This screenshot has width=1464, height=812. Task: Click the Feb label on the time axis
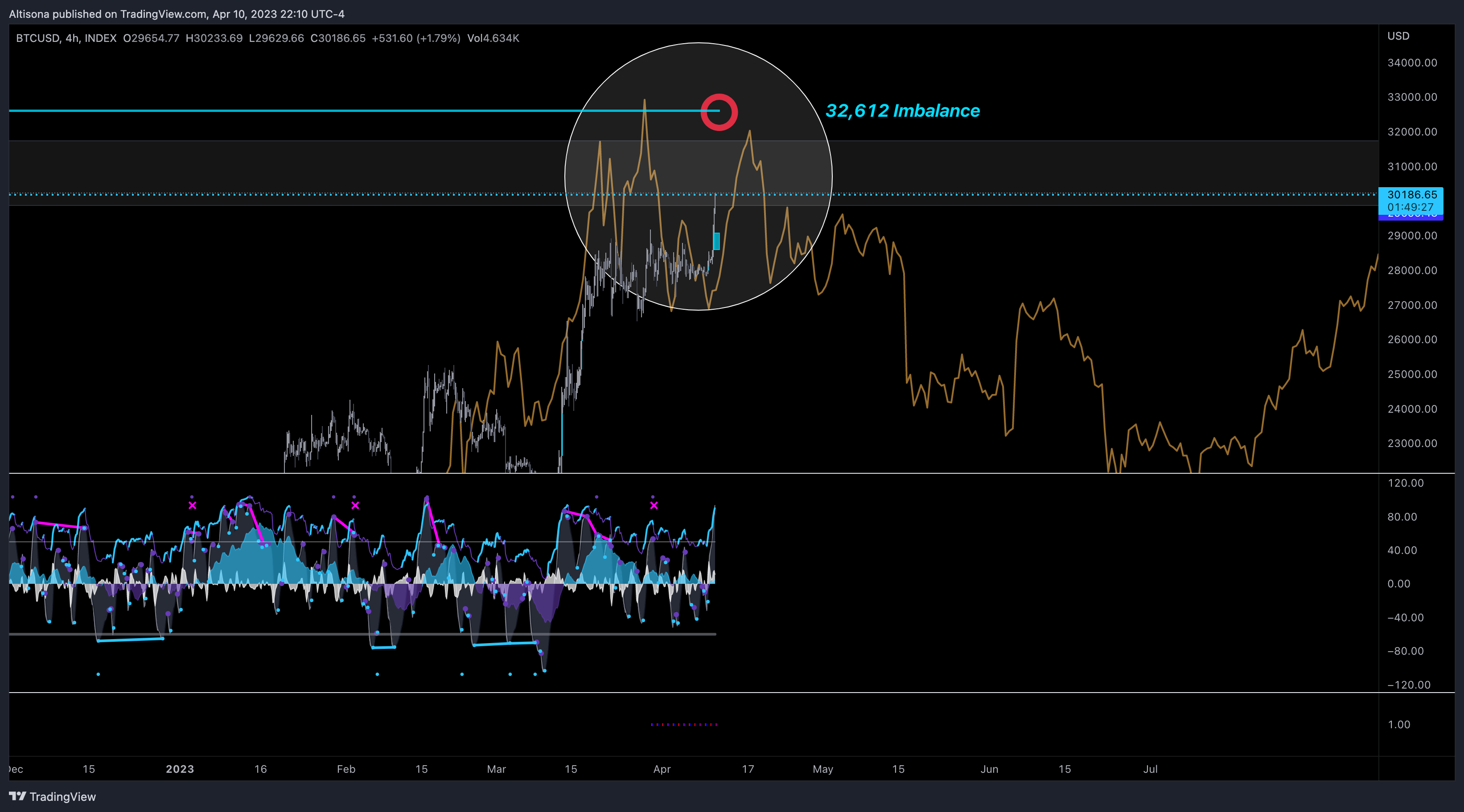point(346,769)
